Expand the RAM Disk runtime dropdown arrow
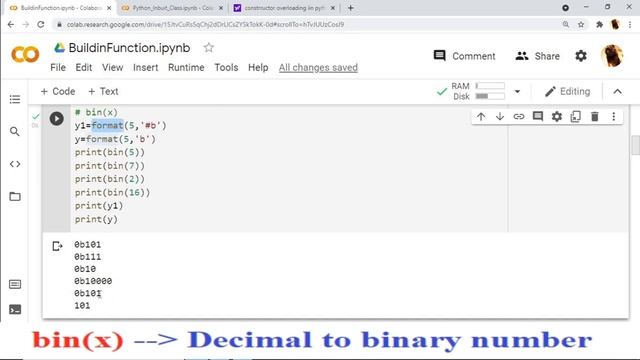This screenshot has width=640, height=360. (x=517, y=91)
